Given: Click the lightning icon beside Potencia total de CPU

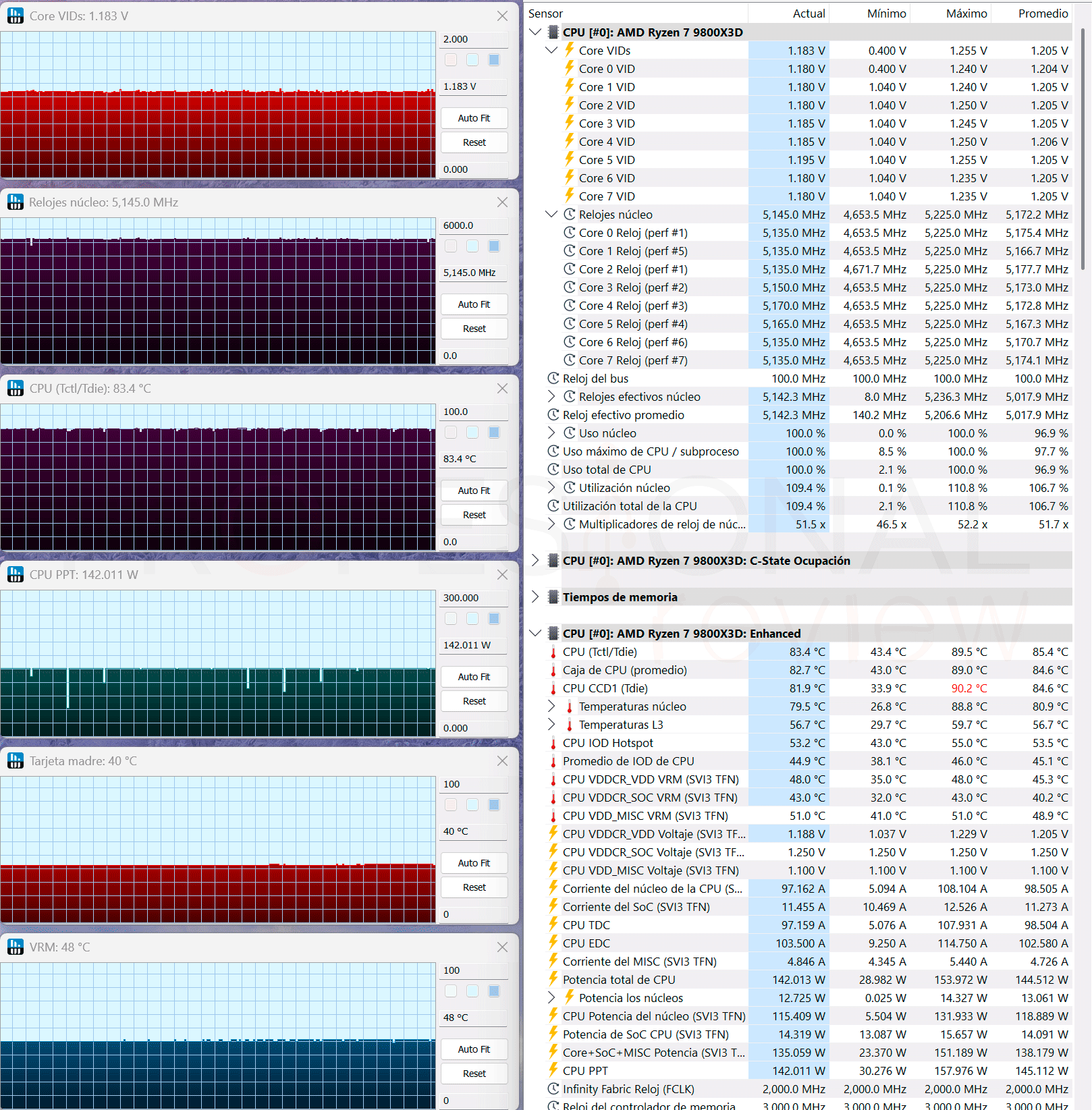Looking at the screenshot, I should point(553,979).
